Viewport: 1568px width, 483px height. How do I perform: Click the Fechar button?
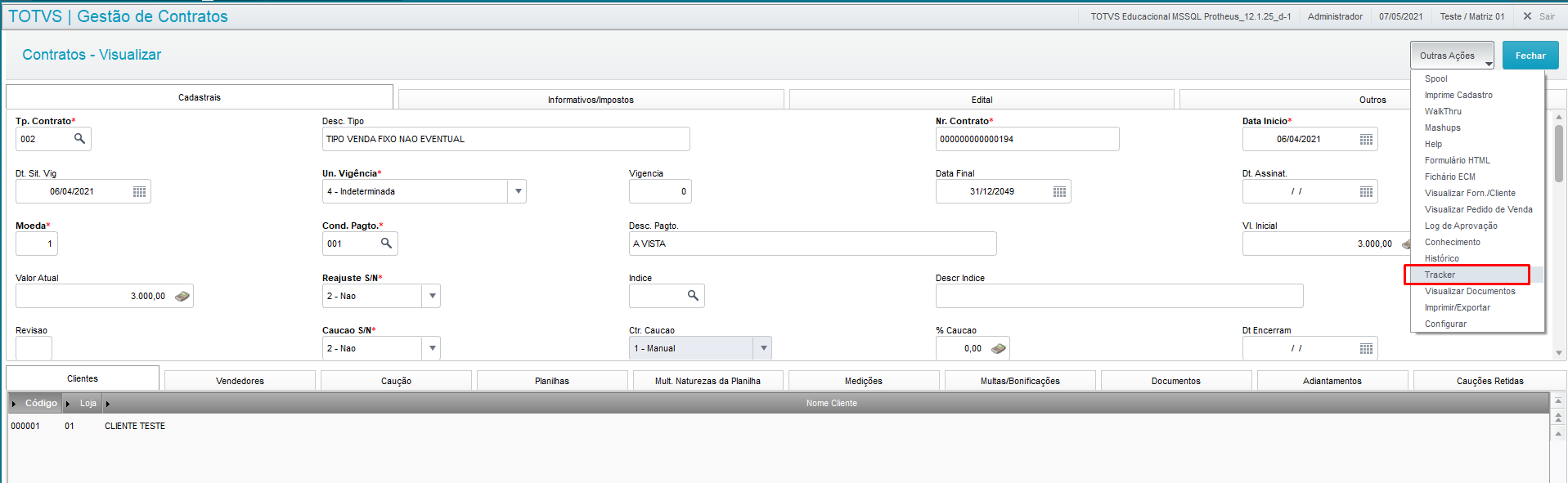(x=1530, y=56)
